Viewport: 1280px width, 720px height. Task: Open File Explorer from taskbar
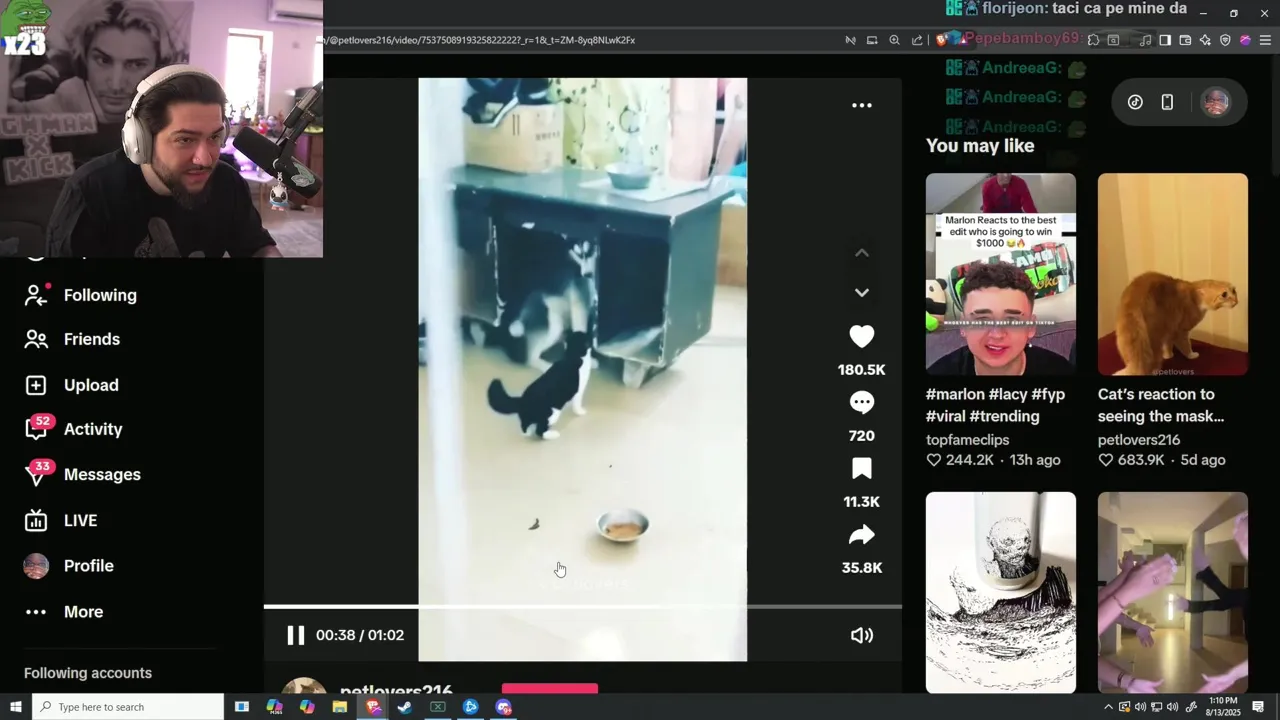tap(340, 707)
